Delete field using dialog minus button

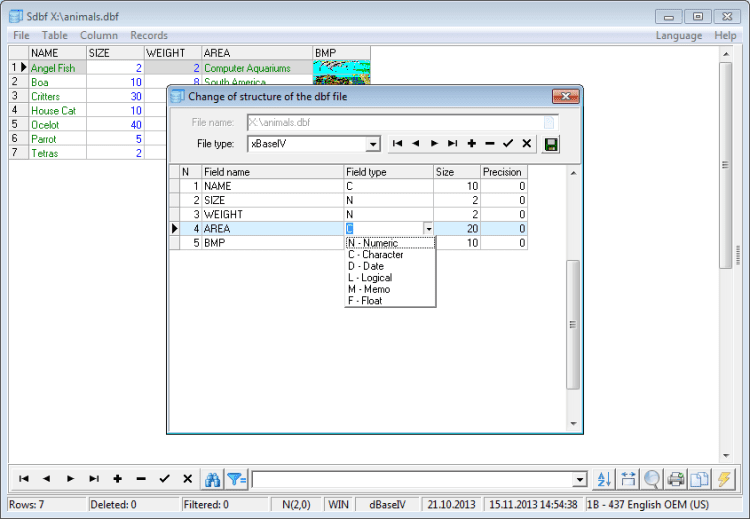click(x=489, y=144)
